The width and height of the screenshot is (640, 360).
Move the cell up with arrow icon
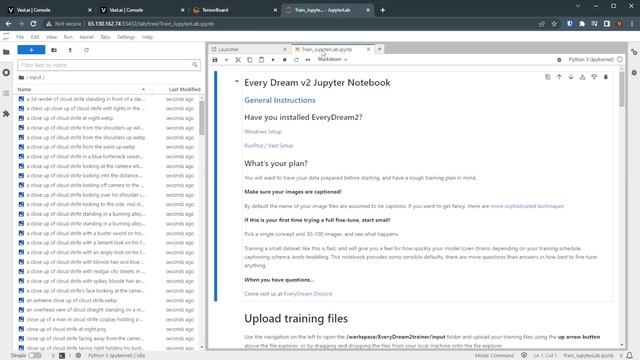(x=559, y=77)
